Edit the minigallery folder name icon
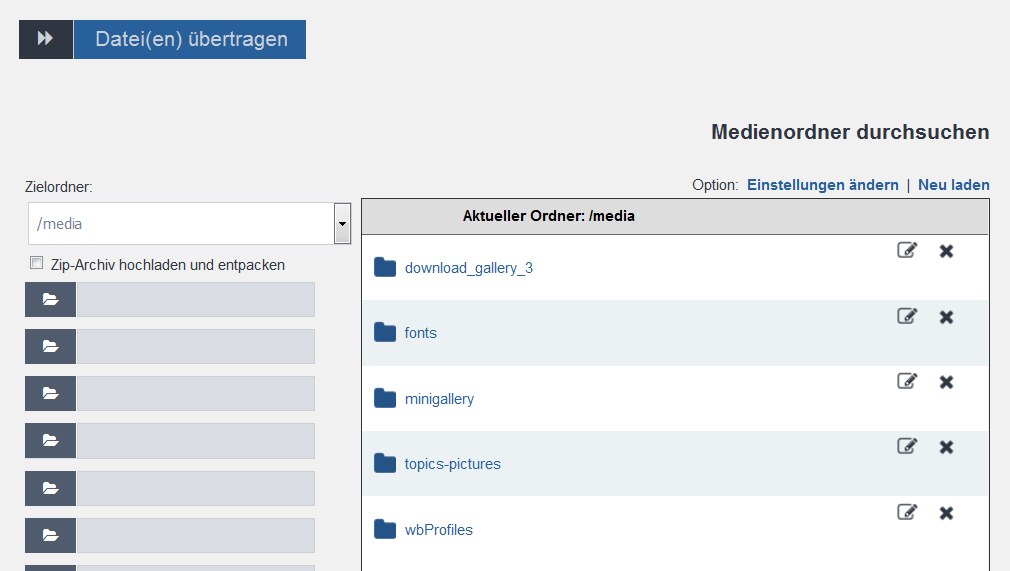Screen dimensions: 1010x571 (907, 381)
